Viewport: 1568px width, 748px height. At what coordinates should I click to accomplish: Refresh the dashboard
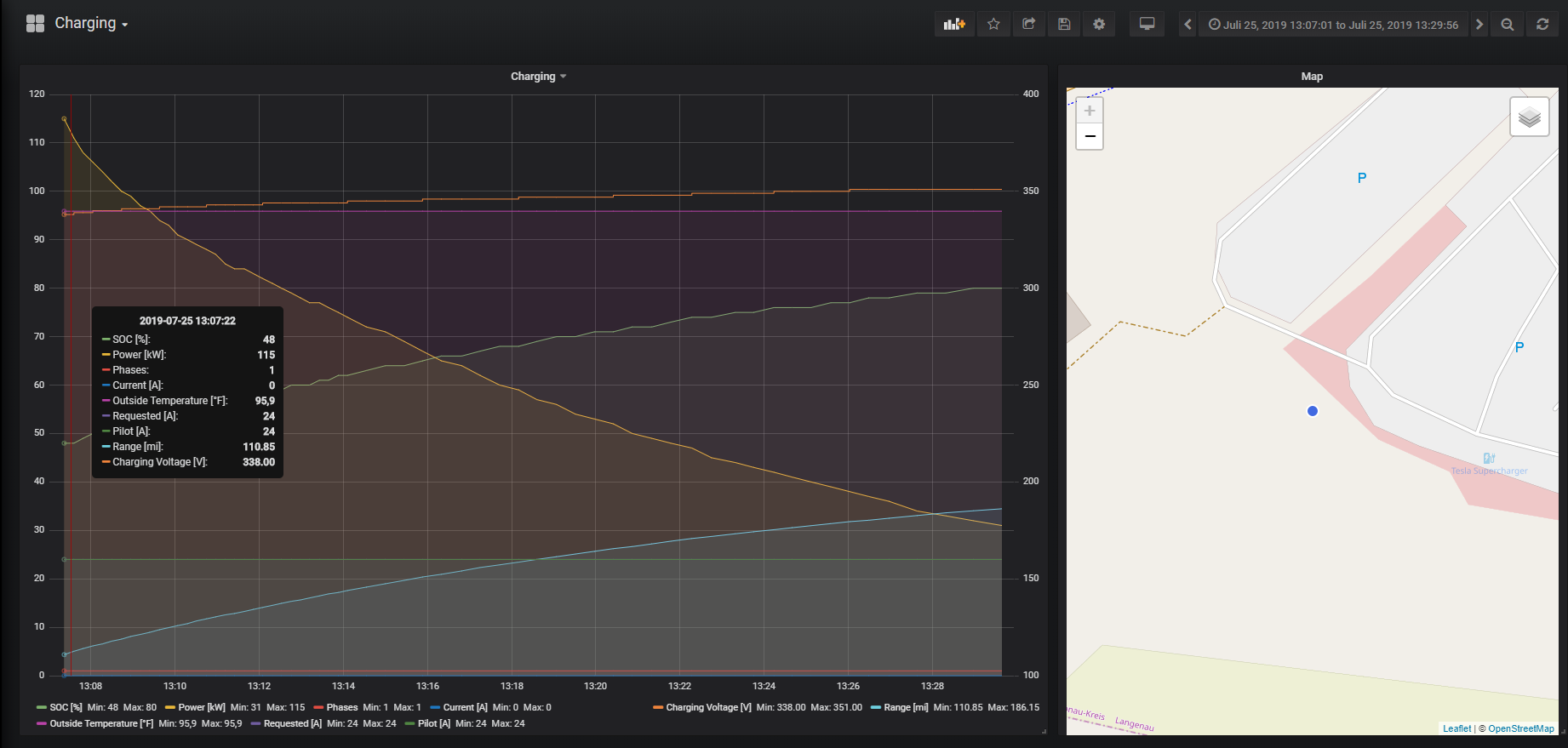click(x=1542, y=24)
